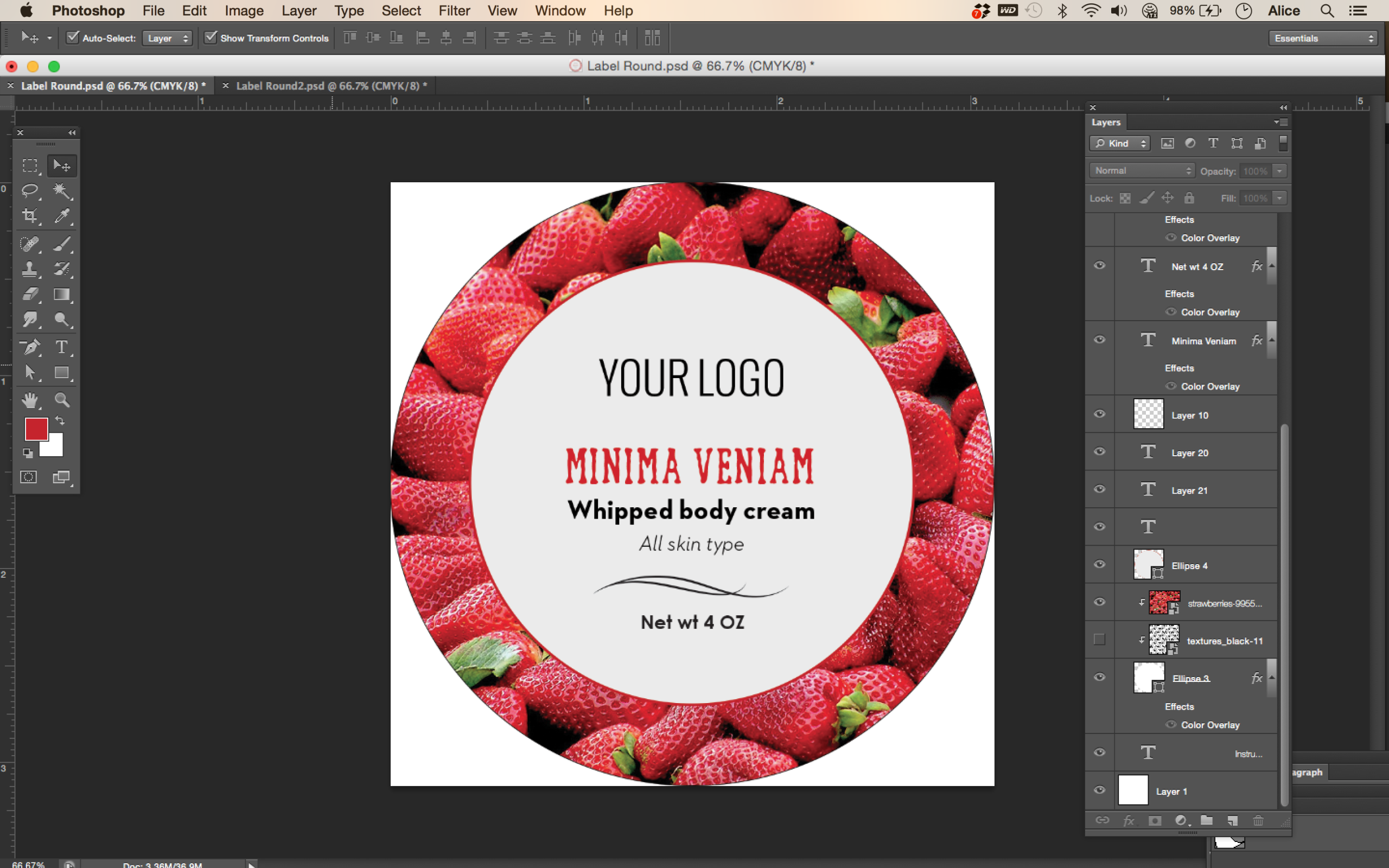Switch to the Hand tool
Viewport: 1389px width, 868px height.
pos(30,400)
